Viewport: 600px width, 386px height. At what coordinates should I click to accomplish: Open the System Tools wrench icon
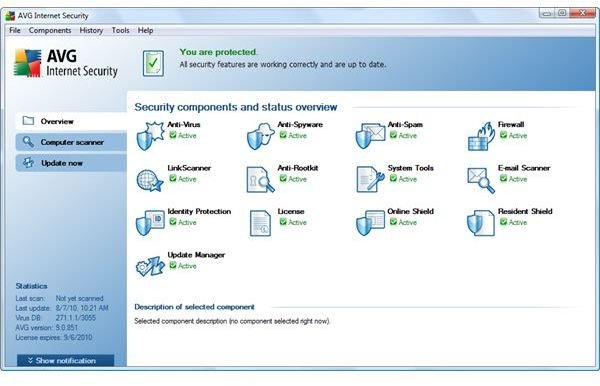(370, 179)
